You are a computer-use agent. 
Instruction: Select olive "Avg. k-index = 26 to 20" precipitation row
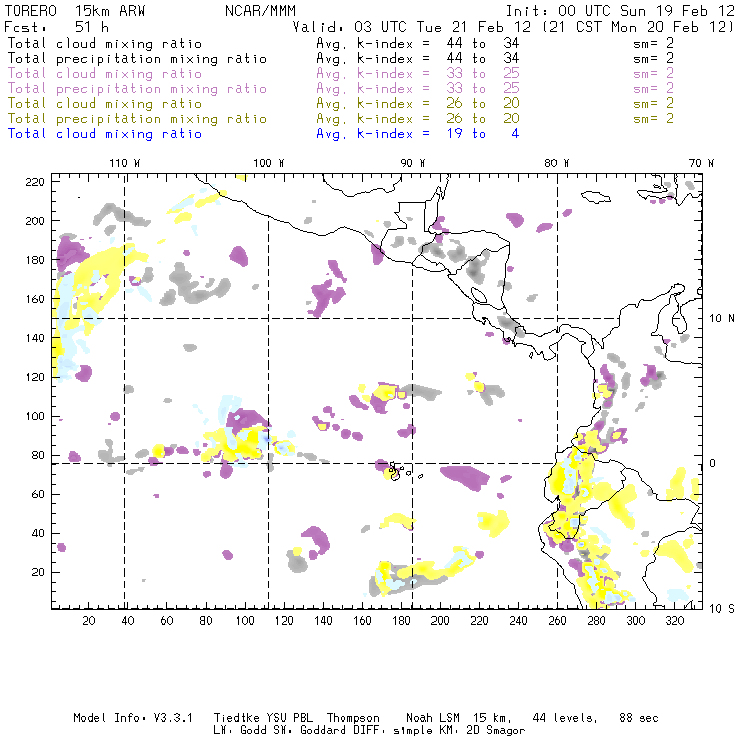click(x=418, y=119)
